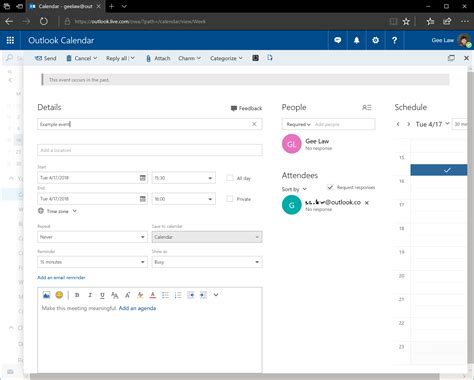Decrease paragraph indent
This screenshot has height=380, width=474.
pos(191,295)
